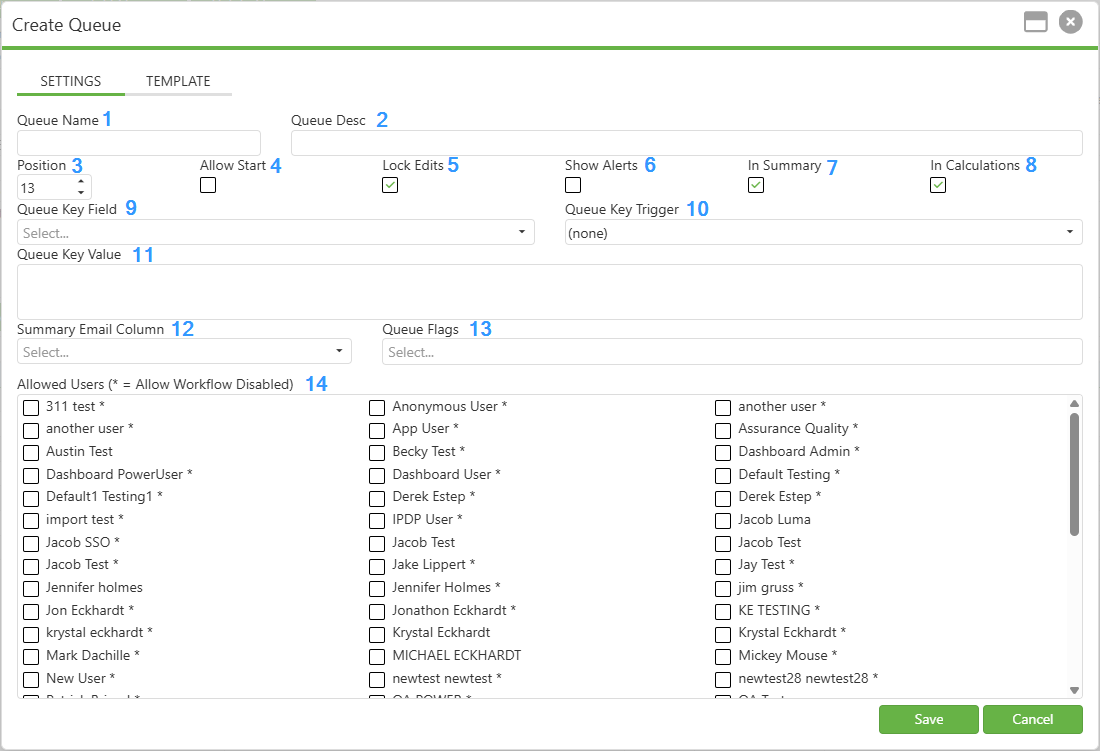Enable the Allow Start checkbox
Image resolution: width=1100 pixels, height=751 pixels.
click(x=208, y=185)
